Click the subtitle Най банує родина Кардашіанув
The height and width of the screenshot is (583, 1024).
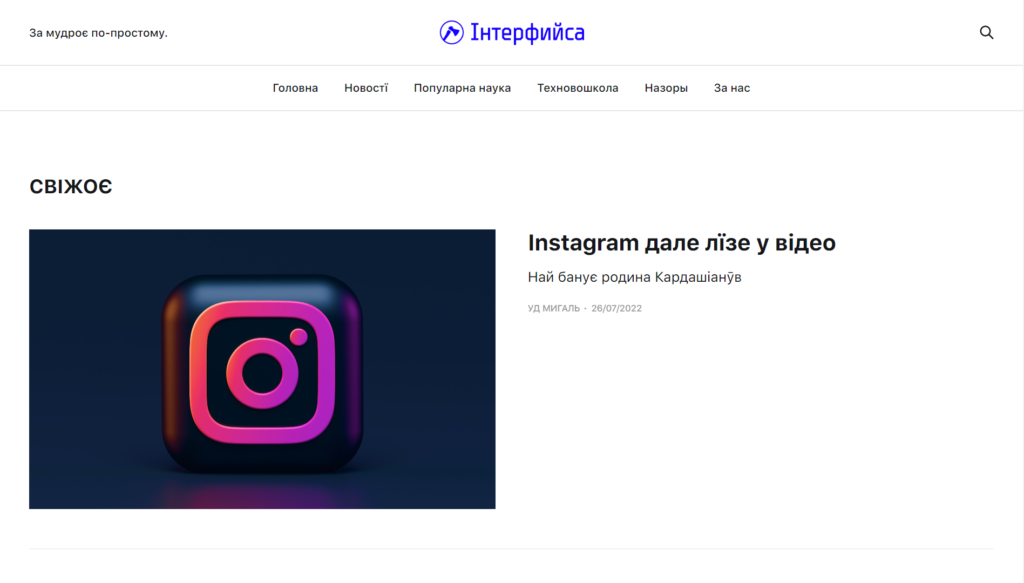(x=634, y=277)
